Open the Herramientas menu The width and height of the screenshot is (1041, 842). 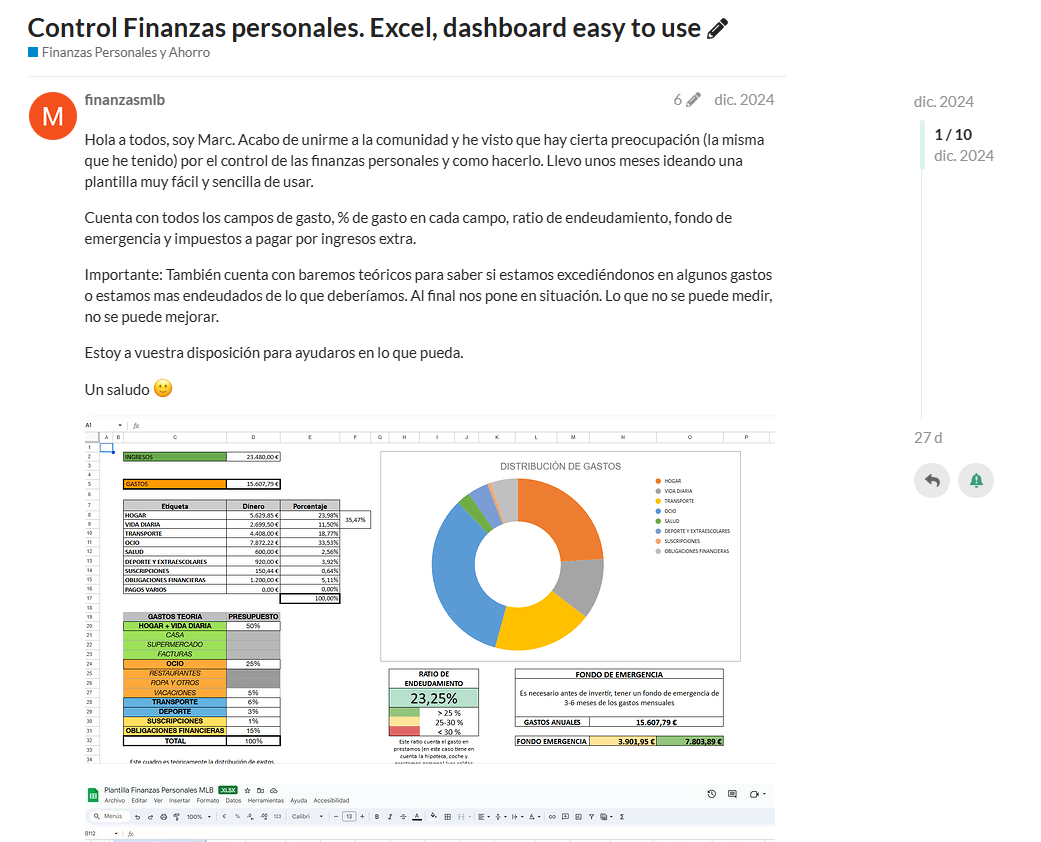point(266,800)
